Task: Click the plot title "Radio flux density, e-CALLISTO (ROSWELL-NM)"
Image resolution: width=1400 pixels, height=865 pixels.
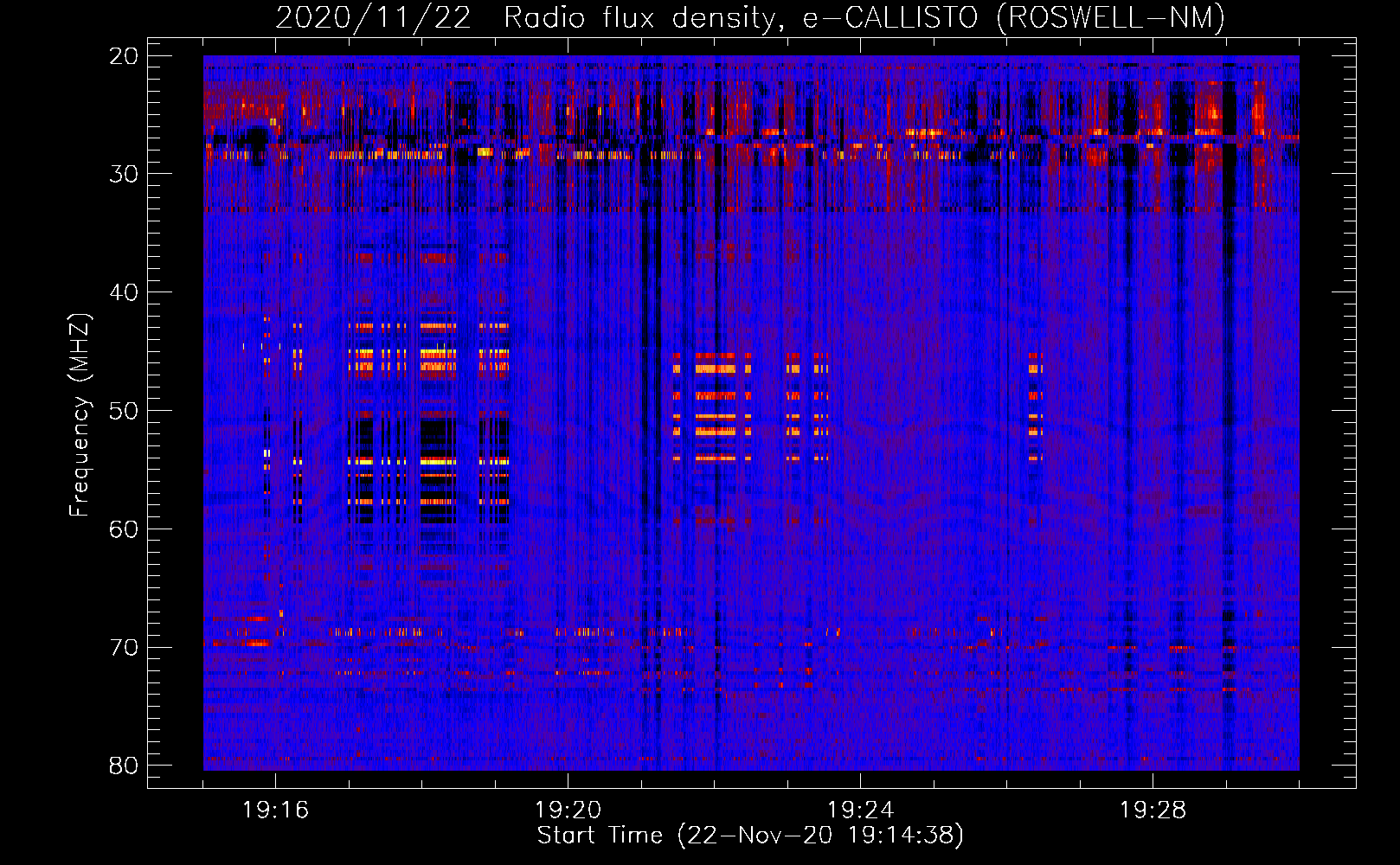Action: (x=864, y=18)
